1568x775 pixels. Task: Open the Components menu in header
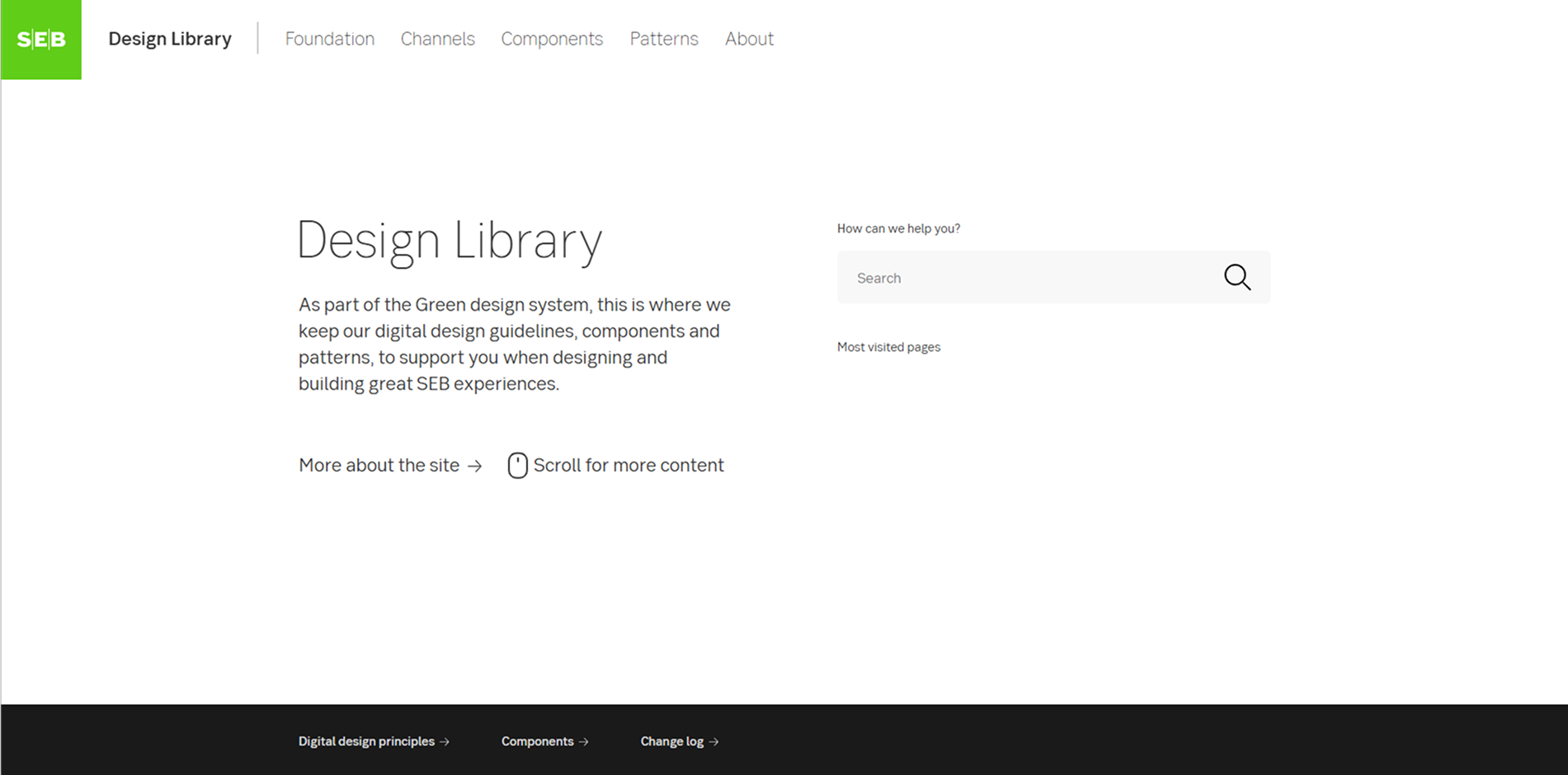click(552, 39)
